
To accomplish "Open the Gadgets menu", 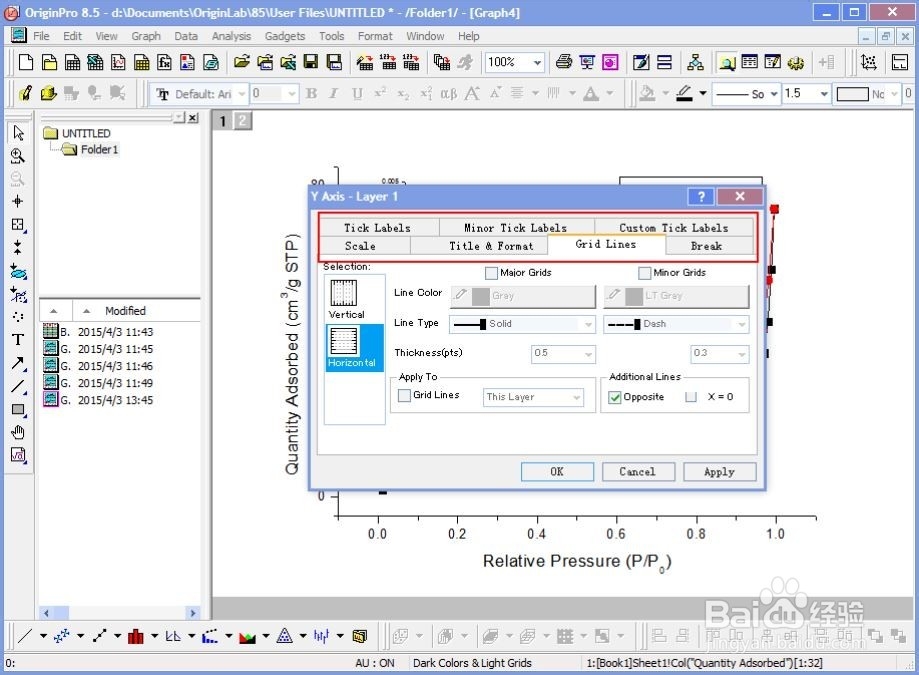I will tap(285, 36).
